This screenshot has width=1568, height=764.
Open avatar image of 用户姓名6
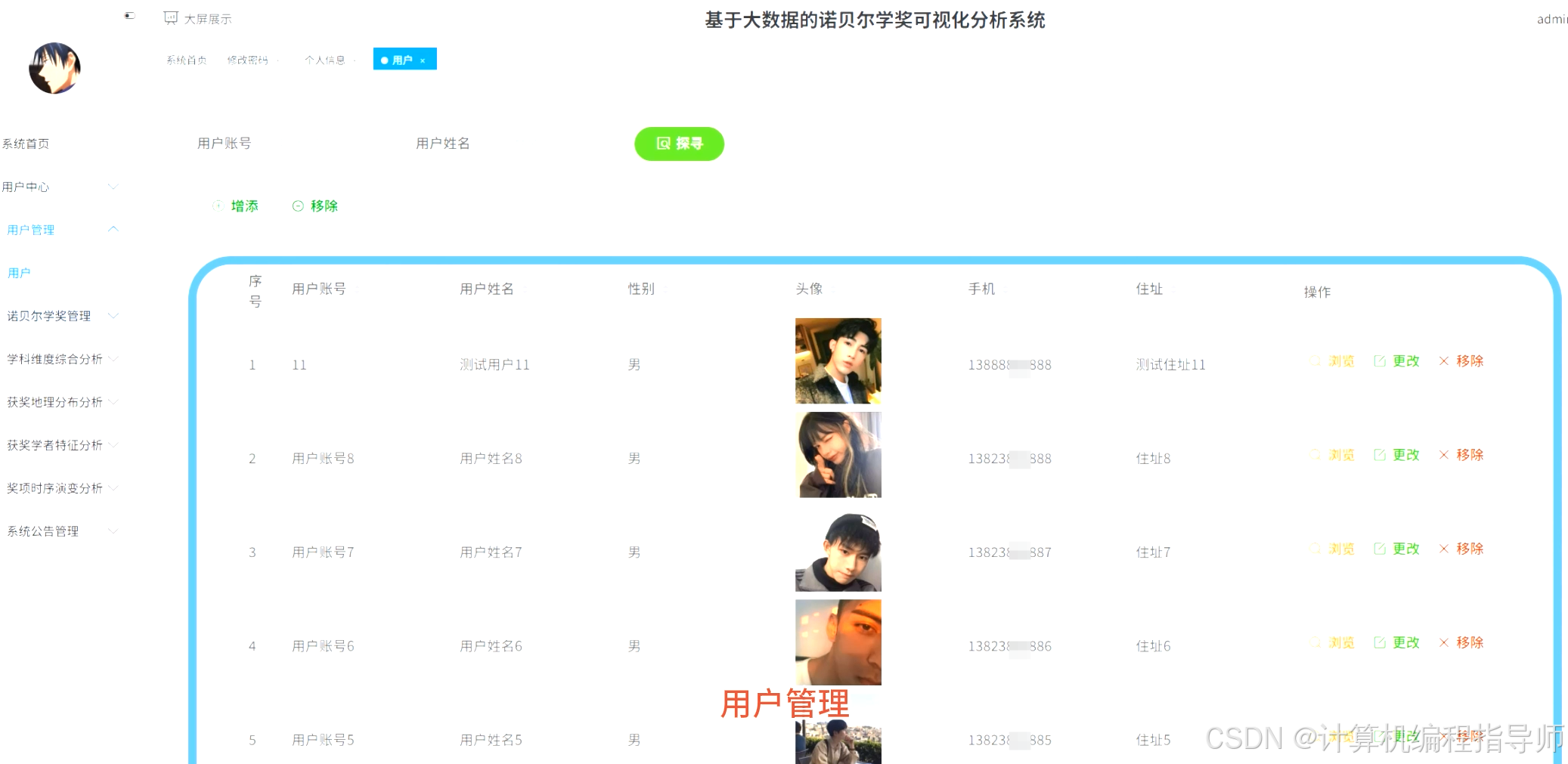pos(838,642)
